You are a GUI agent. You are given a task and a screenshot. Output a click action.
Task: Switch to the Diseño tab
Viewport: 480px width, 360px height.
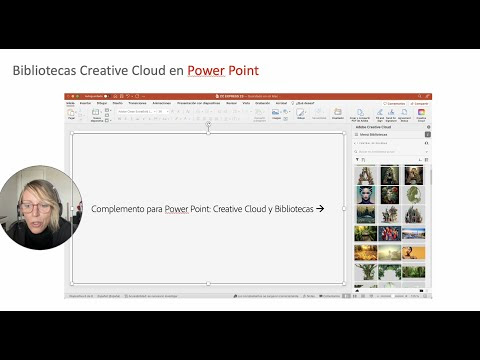(x=118, y=103)
